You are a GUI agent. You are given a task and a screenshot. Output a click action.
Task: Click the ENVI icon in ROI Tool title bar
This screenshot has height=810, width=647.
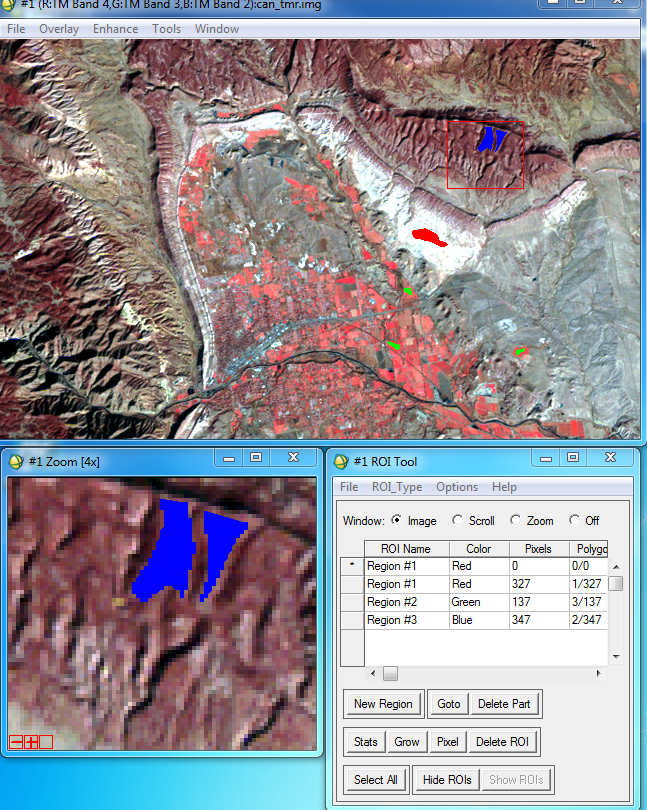pyautogui.click(x=341, y=461)
